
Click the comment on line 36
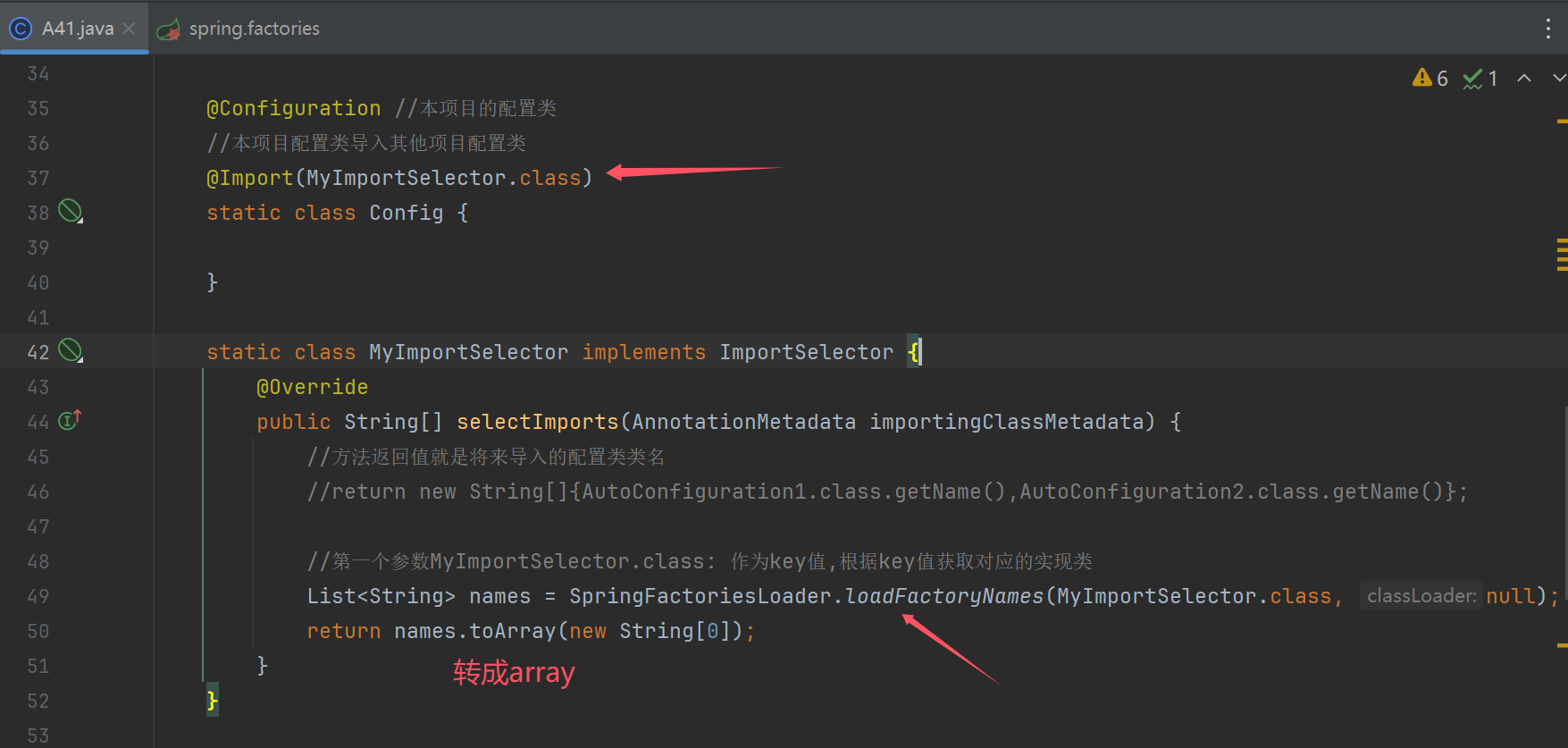pos(366,143)
